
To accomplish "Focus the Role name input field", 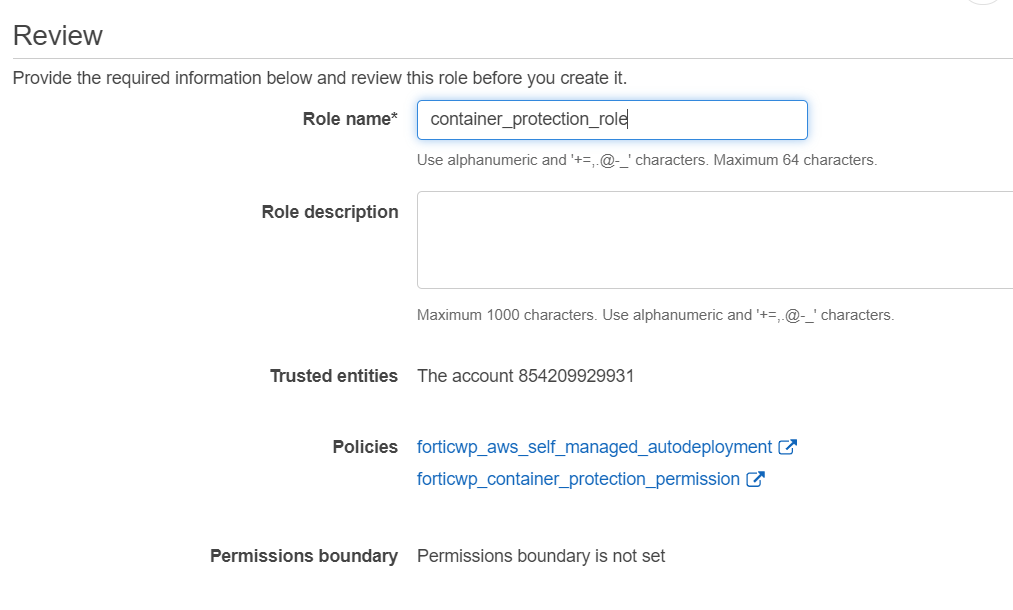I will pos(611,120).
